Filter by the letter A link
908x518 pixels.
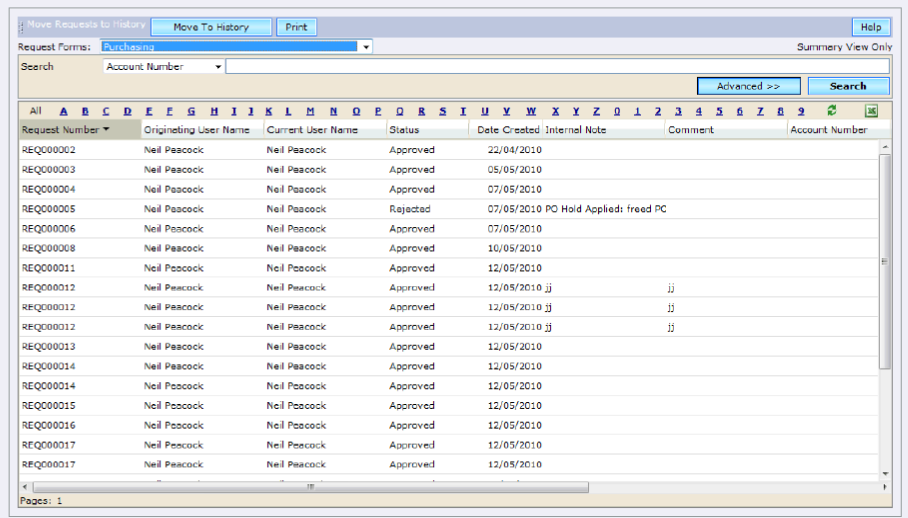coord(63,111)
